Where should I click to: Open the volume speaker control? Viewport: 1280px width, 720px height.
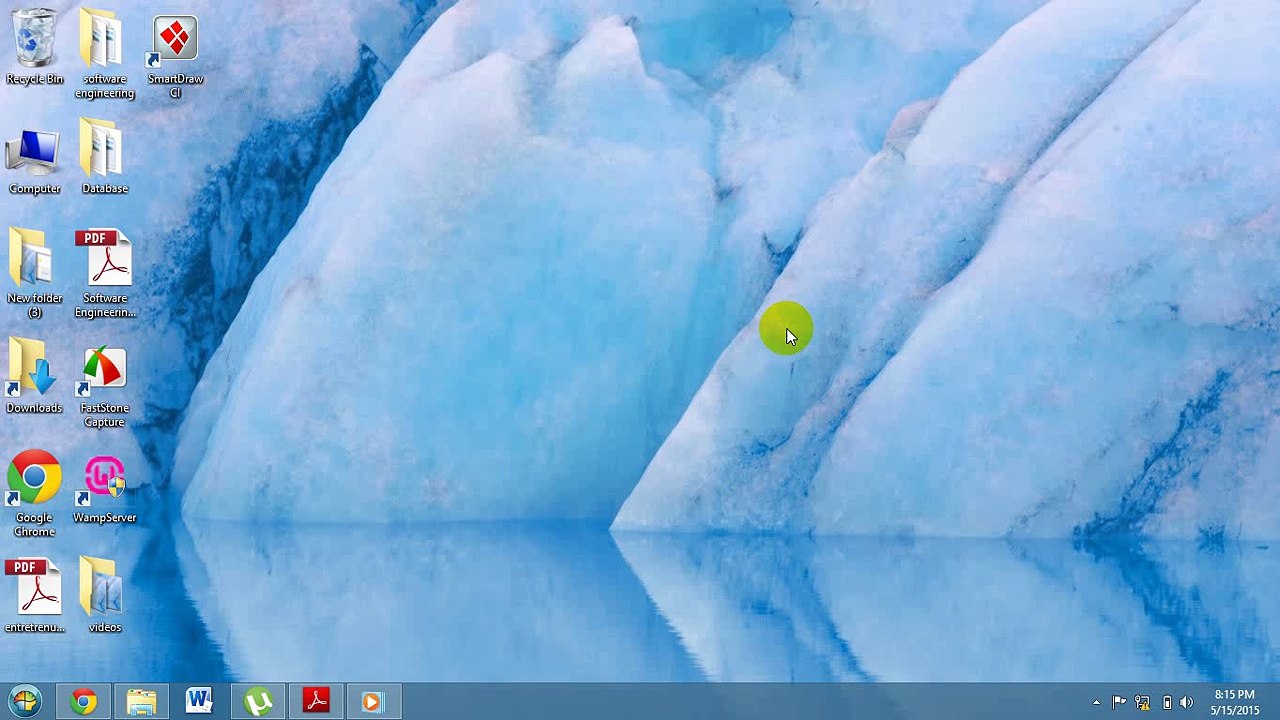point(1187,702)
